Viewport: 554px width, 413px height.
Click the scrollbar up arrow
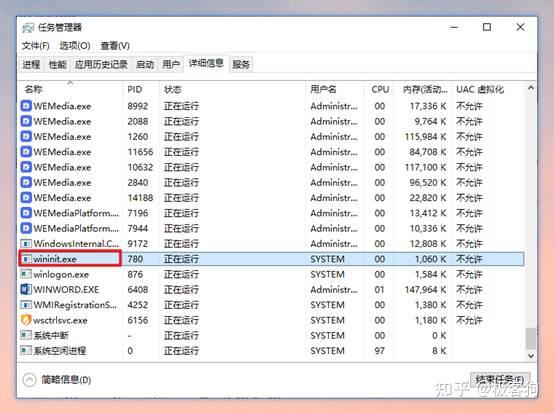[531, 88]
